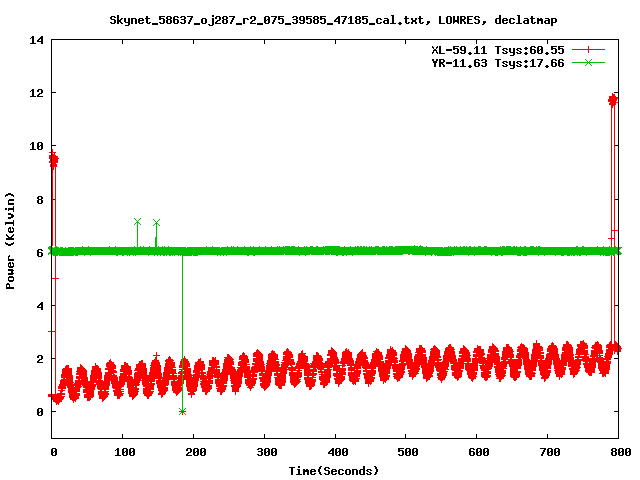Click the red calibration spike cluster near 9.5 Kelvin
640x480 pixels.
pyautogui.click(x=53, y=160)
